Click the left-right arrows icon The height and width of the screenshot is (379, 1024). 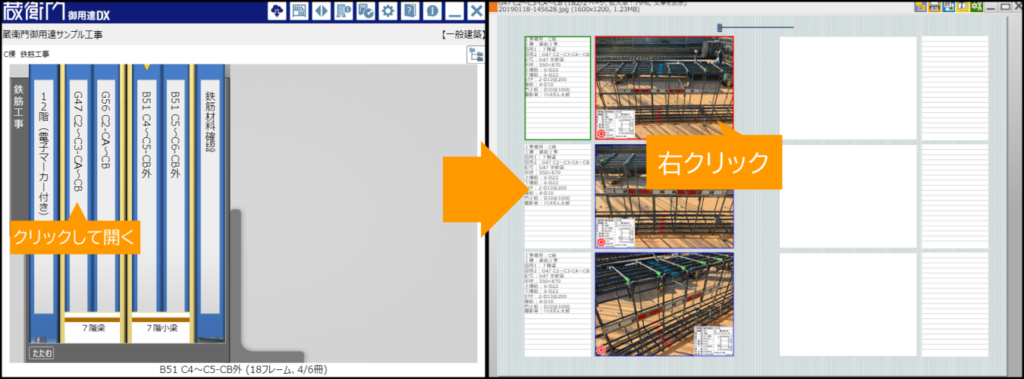pos(321,11)
